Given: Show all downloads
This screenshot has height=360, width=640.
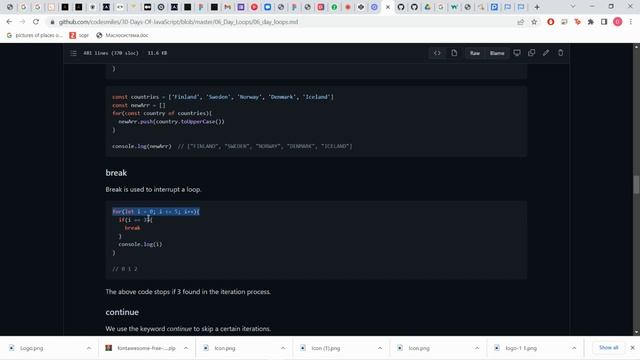Looking at the screenshot, I should (609, 348).
